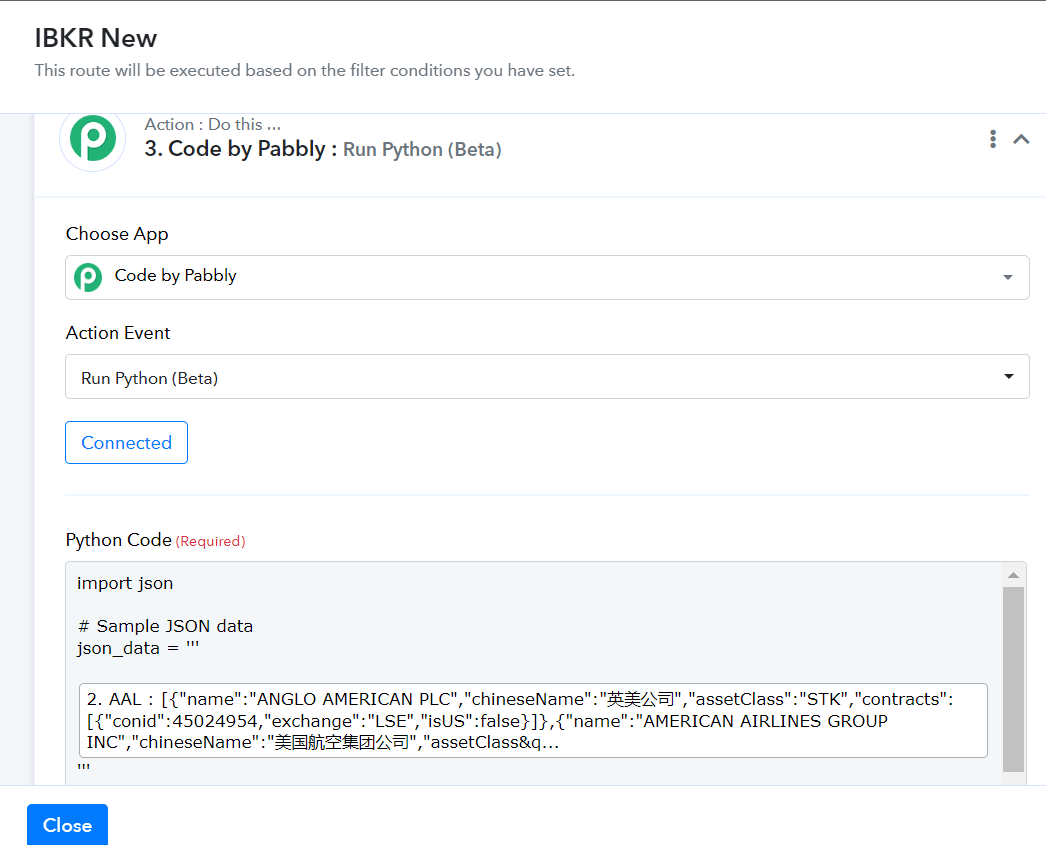The image size is (1046, 845).
Task: Click the 'Python Code' field label
Action: point(119,540)
